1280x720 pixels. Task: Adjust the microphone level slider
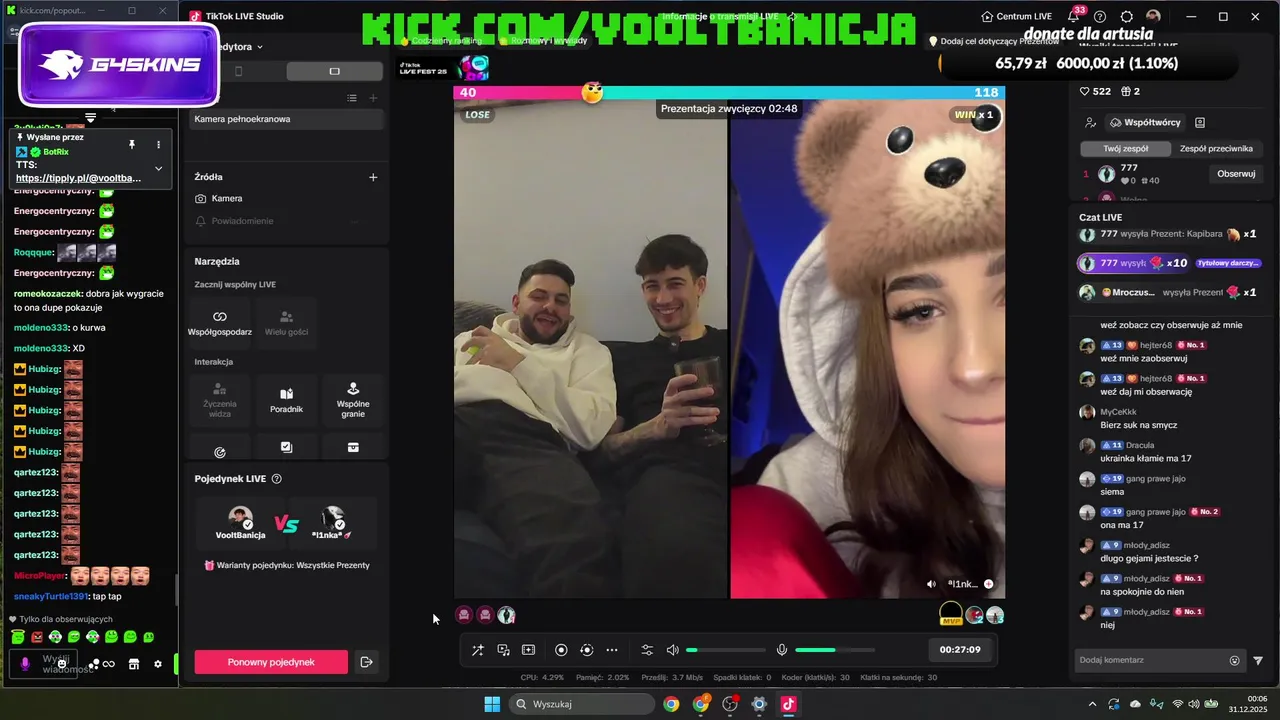point(834,650)
